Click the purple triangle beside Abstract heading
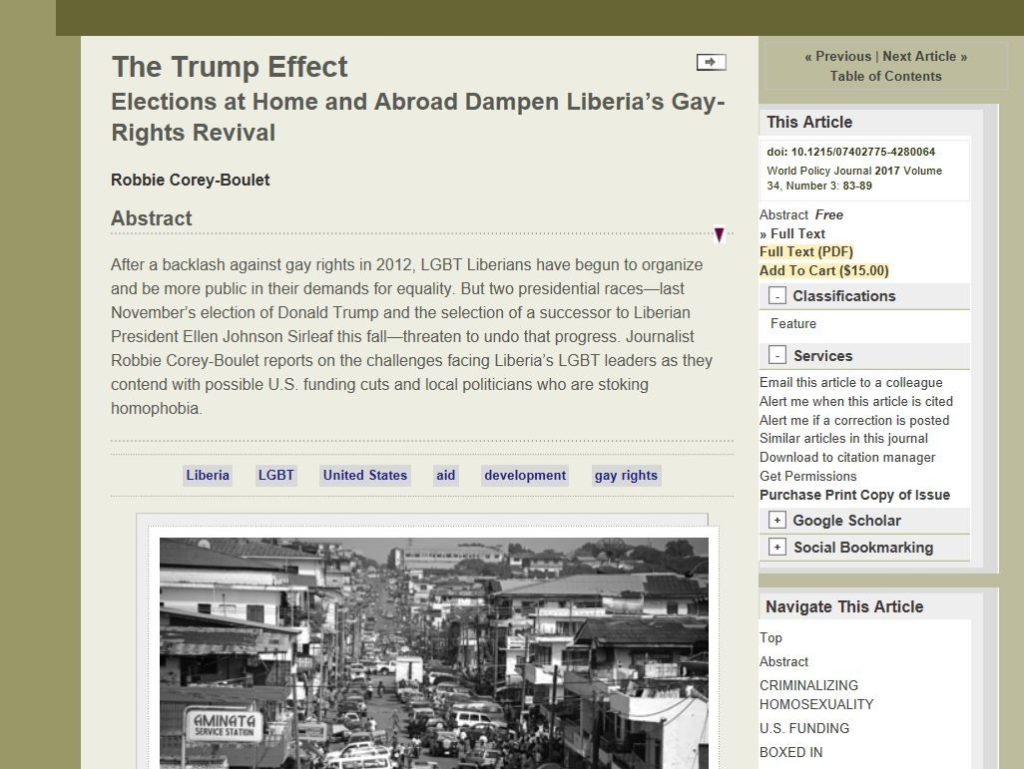Viewport: 1024px width, 769px height. [x=718, y=234]
